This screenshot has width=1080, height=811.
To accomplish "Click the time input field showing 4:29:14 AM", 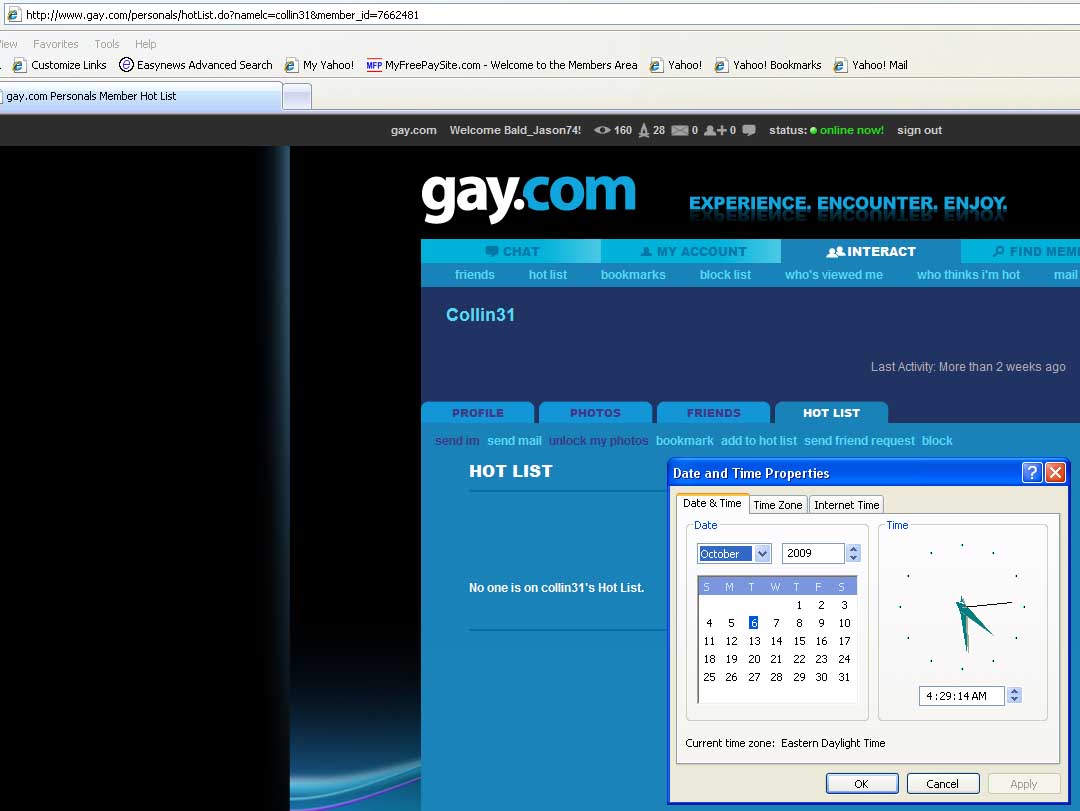I will coord(960,696).
